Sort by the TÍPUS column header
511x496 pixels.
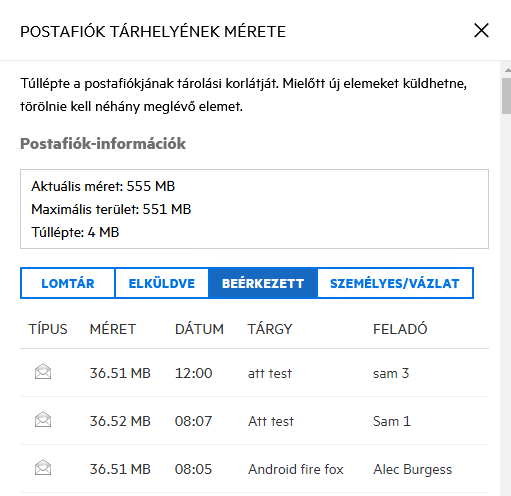(x=48, y=329)
